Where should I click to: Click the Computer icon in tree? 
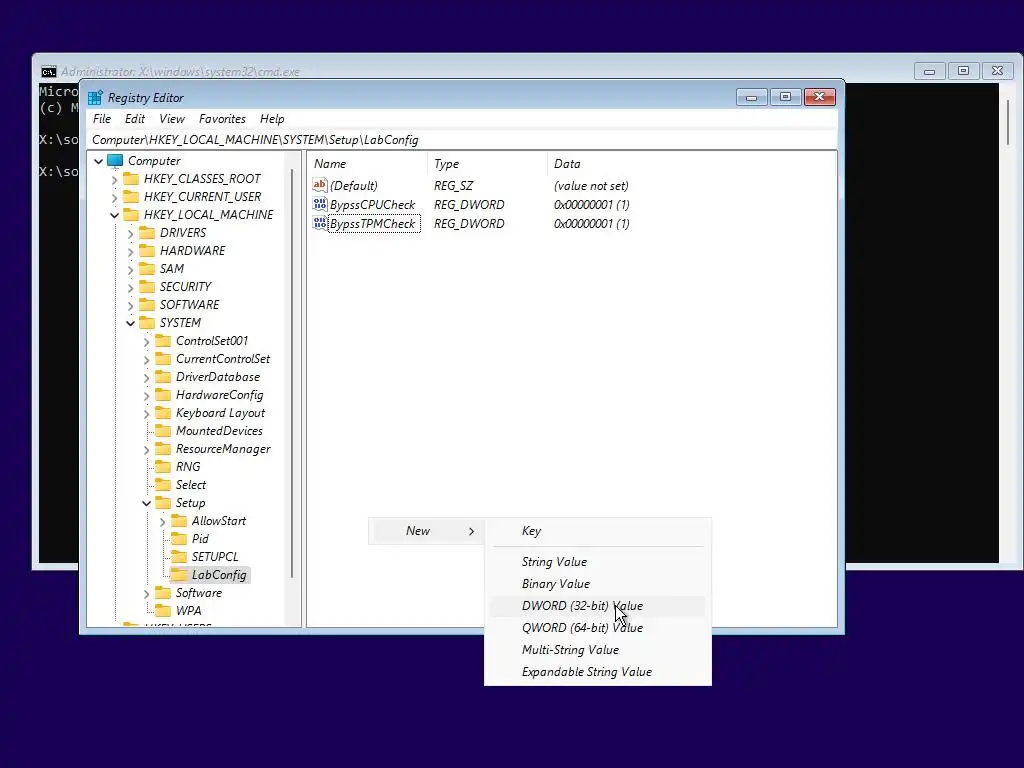point(115,161)
